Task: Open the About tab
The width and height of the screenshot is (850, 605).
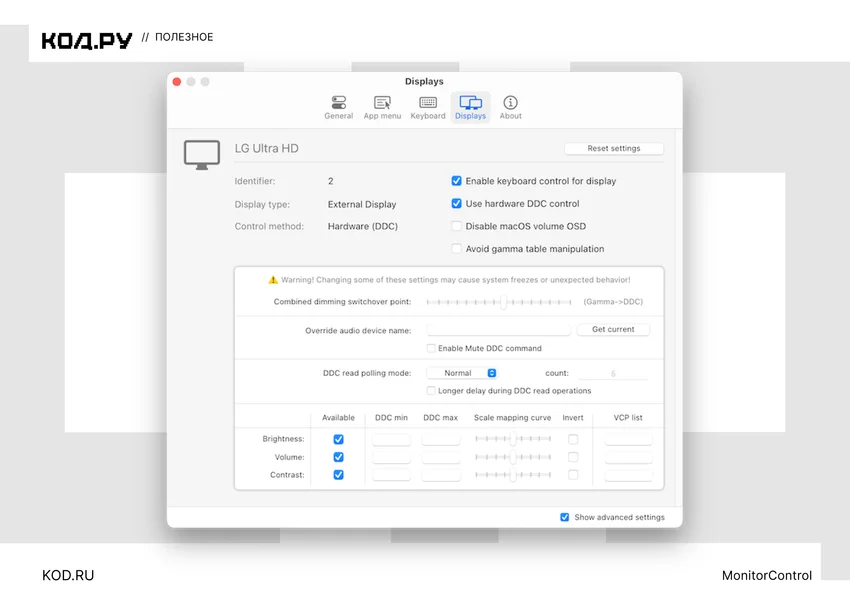Action: click(x=510, y=107)
